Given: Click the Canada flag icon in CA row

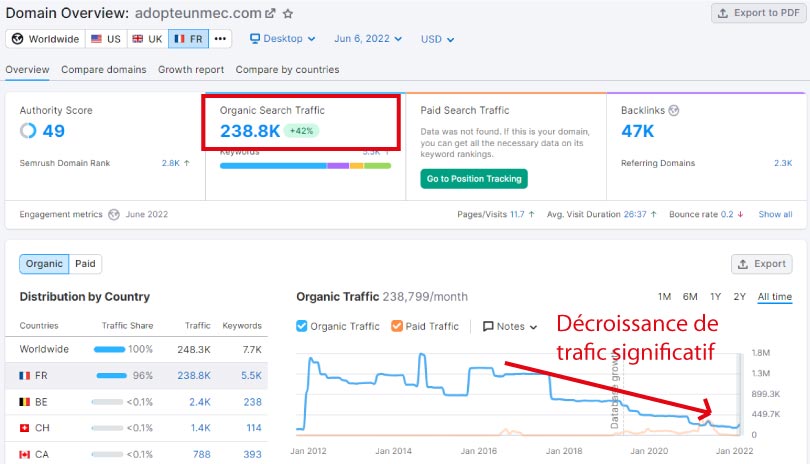Looking at the screenshot, I should click(24, 455).
